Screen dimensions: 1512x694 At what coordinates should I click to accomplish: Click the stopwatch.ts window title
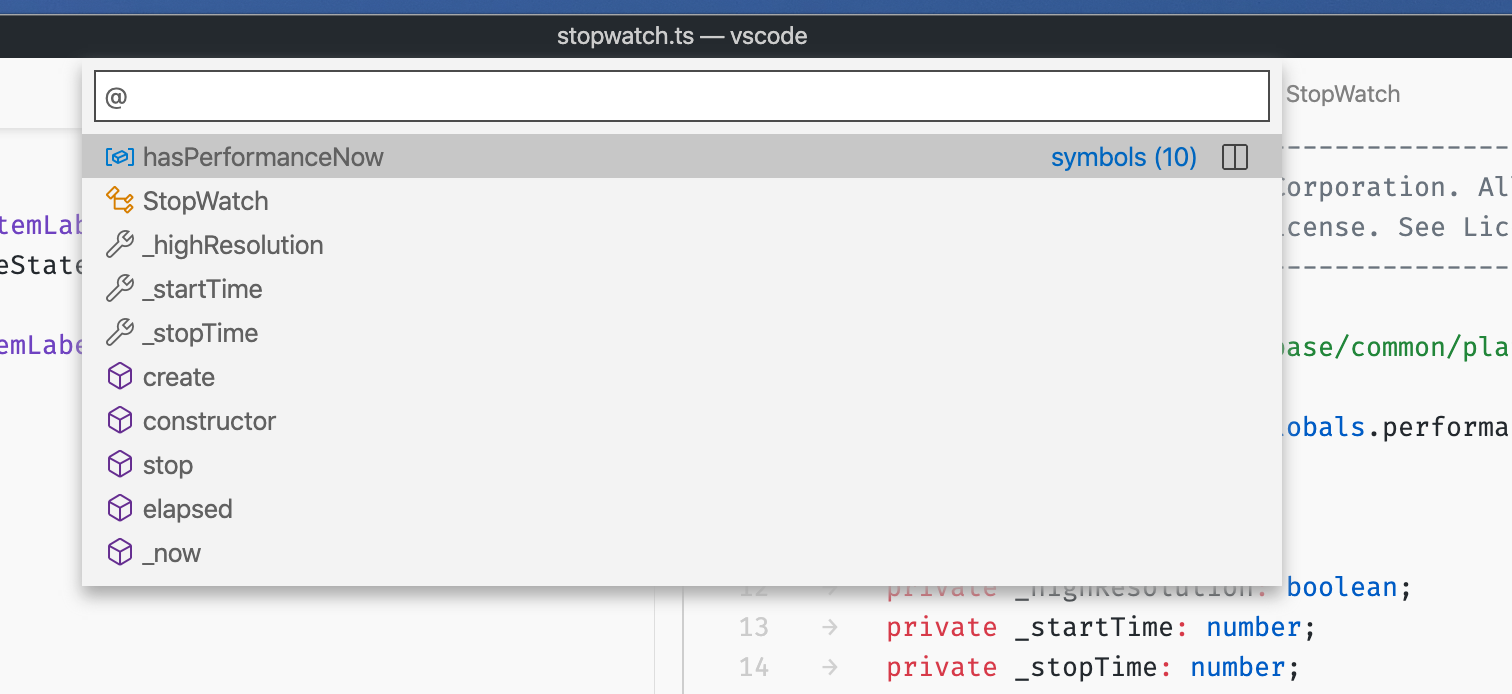point(683,36)
